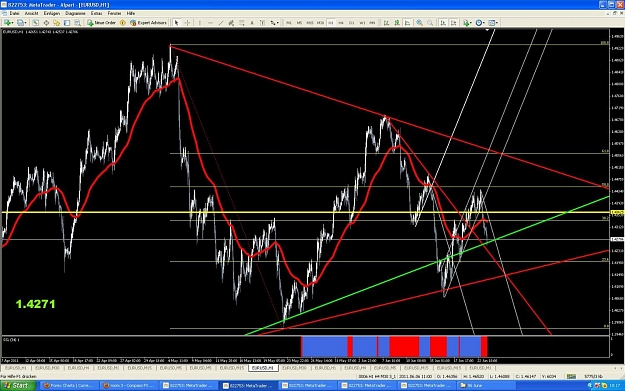Click the 5775/3 kb connection status
The height and width of the screenshot is (391, 625).
pyautogui.click(x=594, y=376)
